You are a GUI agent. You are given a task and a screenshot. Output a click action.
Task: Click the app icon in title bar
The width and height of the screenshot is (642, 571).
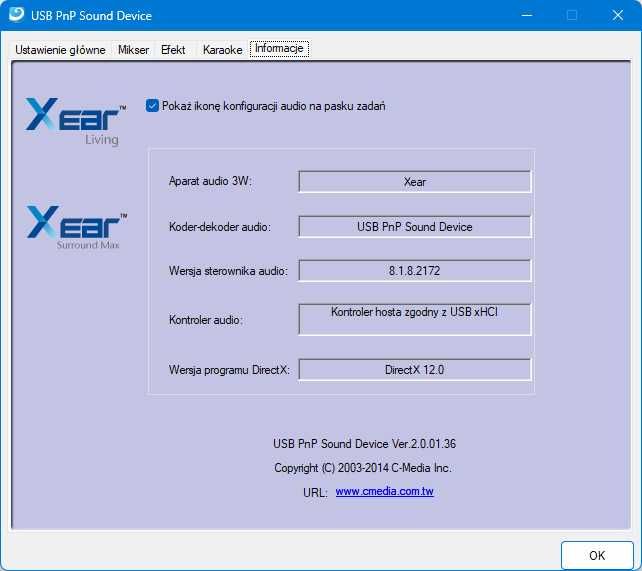pyautogui.click(x=16, y=15)
